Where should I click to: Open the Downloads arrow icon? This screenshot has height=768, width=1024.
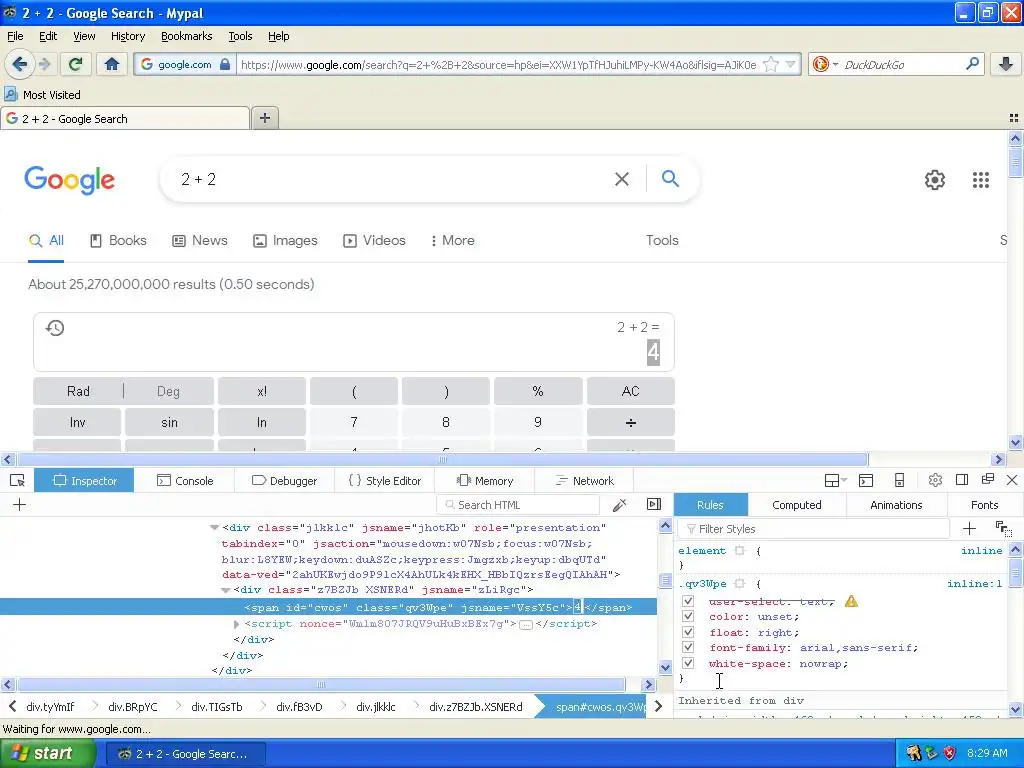click(1006, 64)
